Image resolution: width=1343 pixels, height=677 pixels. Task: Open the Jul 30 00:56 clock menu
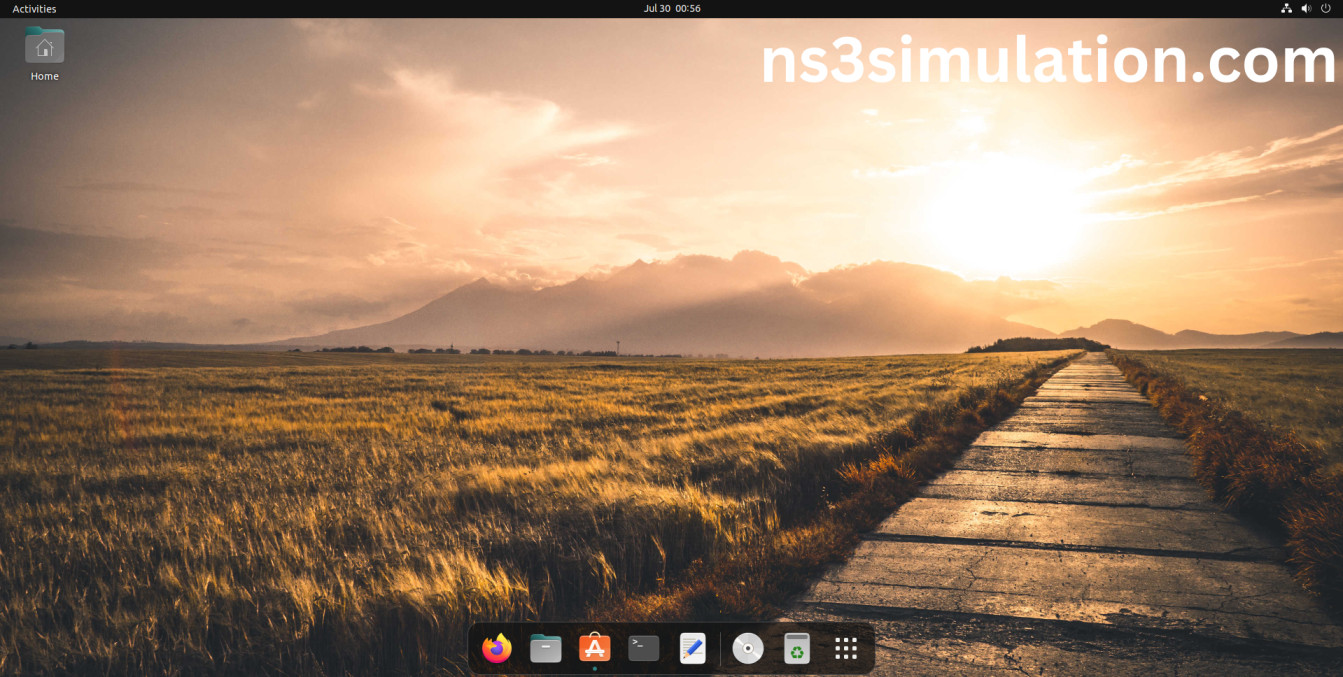pos(671,9)
